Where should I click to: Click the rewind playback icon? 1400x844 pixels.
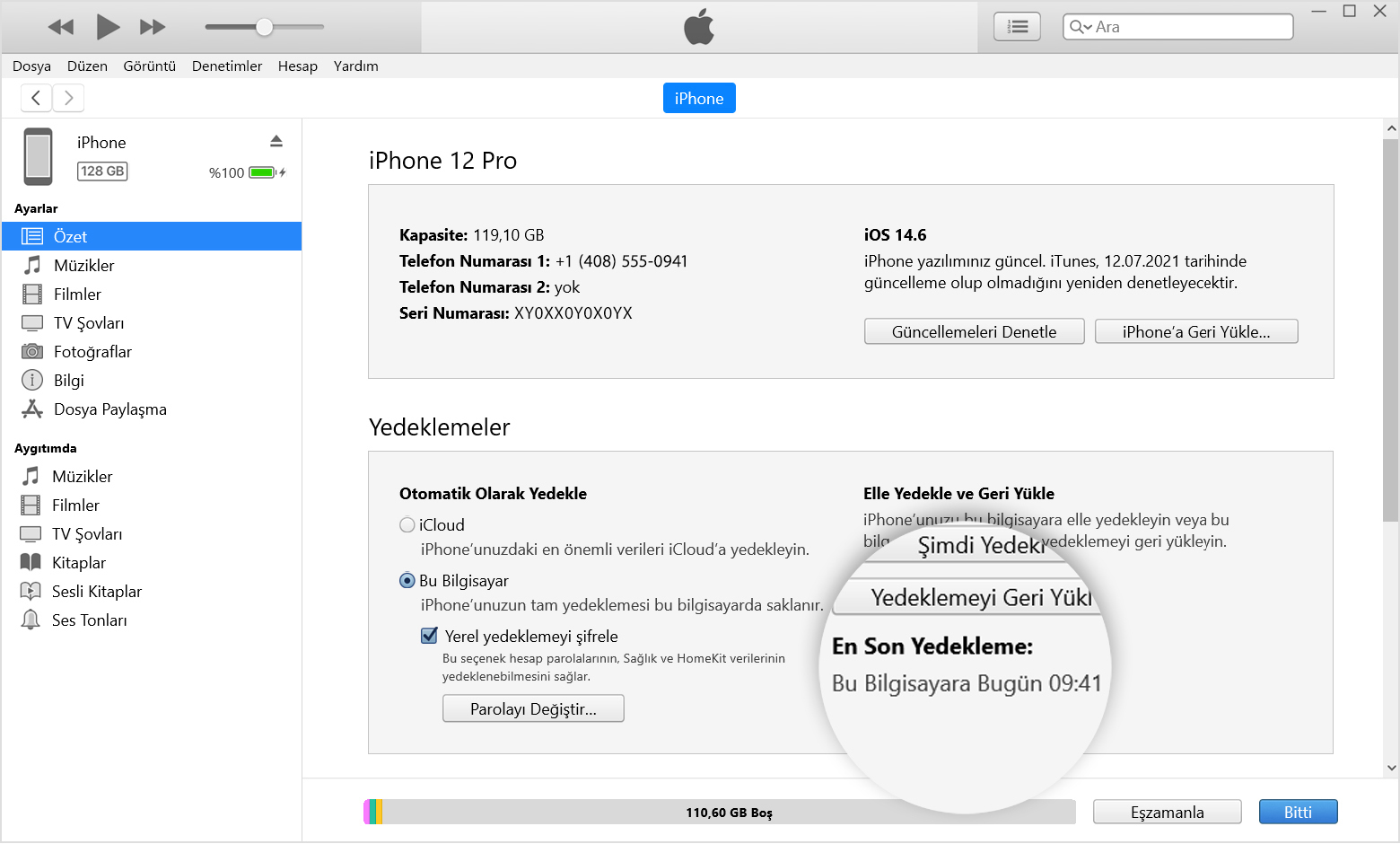click(x=60, y=27)
